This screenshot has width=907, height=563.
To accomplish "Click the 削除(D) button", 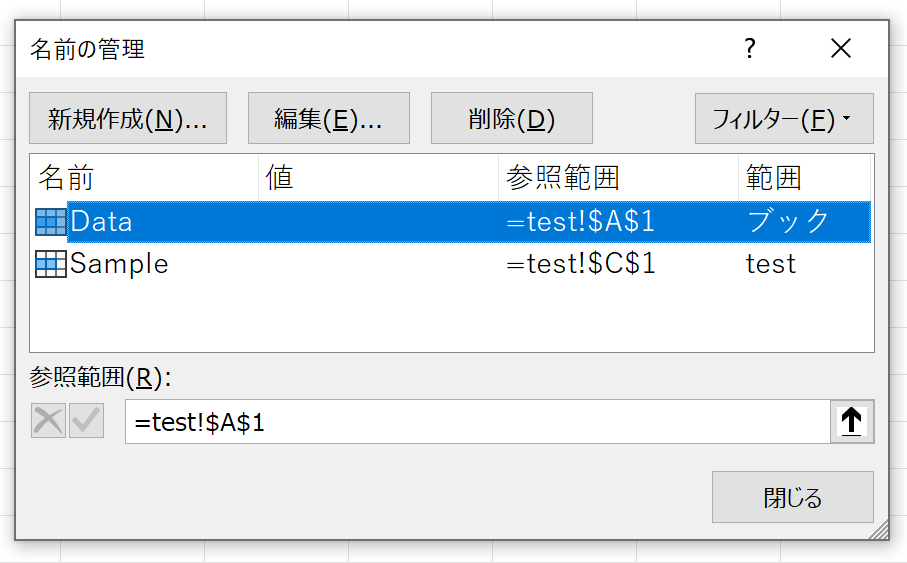I will coord(511,118).
